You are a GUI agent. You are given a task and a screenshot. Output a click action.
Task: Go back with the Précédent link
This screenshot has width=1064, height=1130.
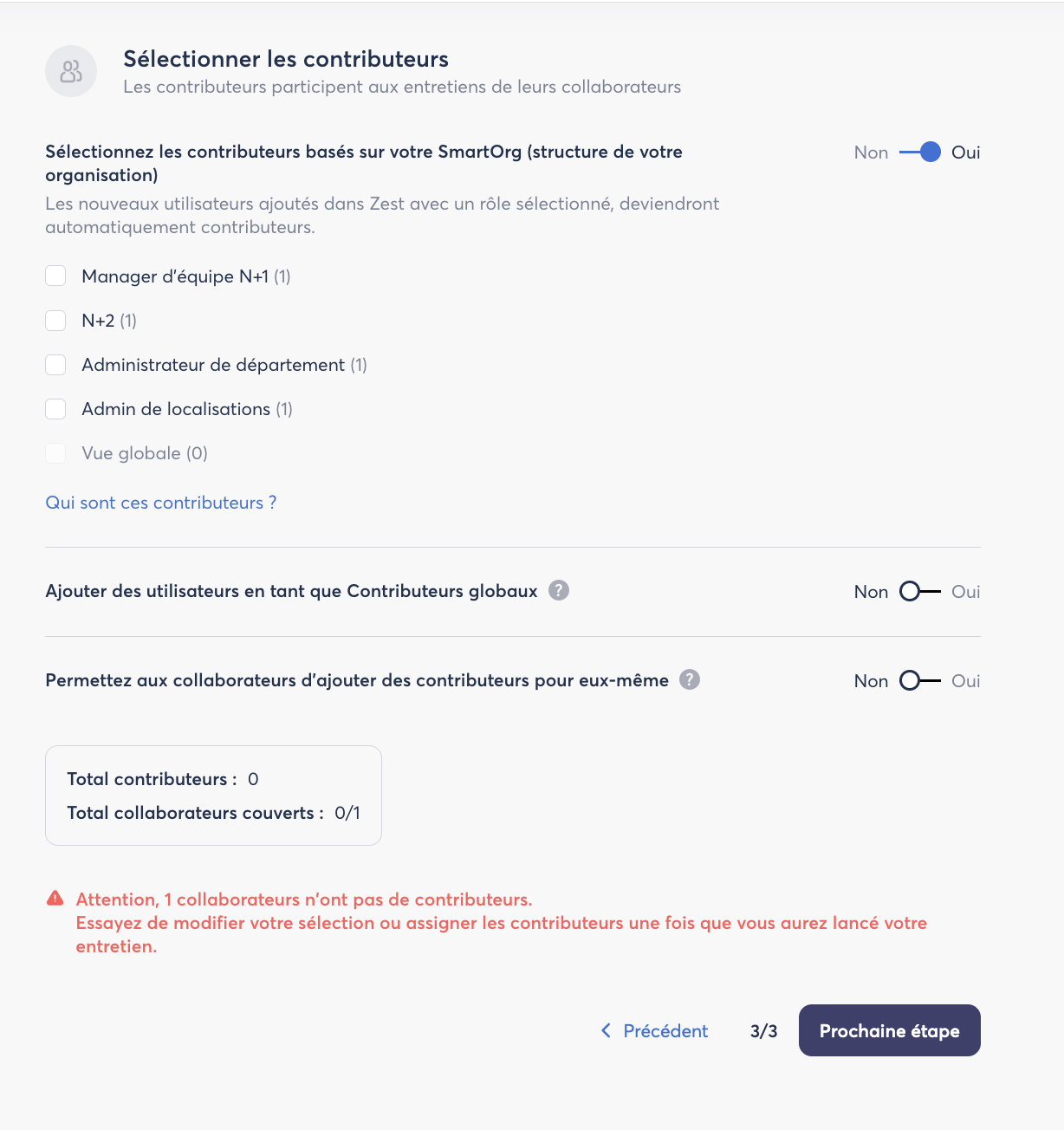point(665,1031)
